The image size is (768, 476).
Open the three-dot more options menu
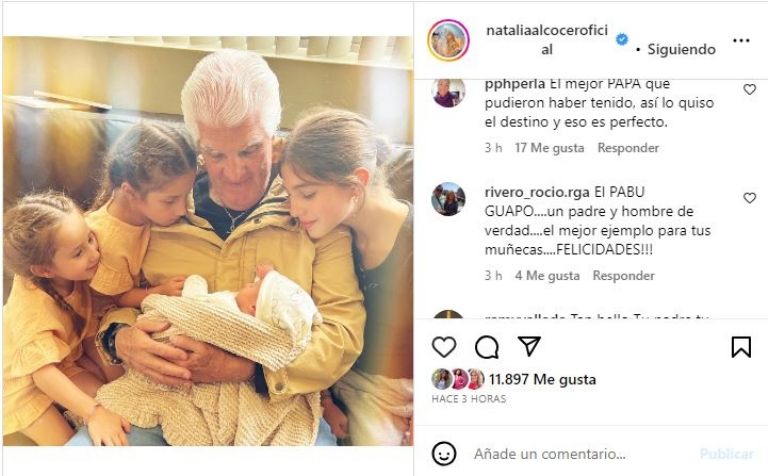[x=741, y=41]
